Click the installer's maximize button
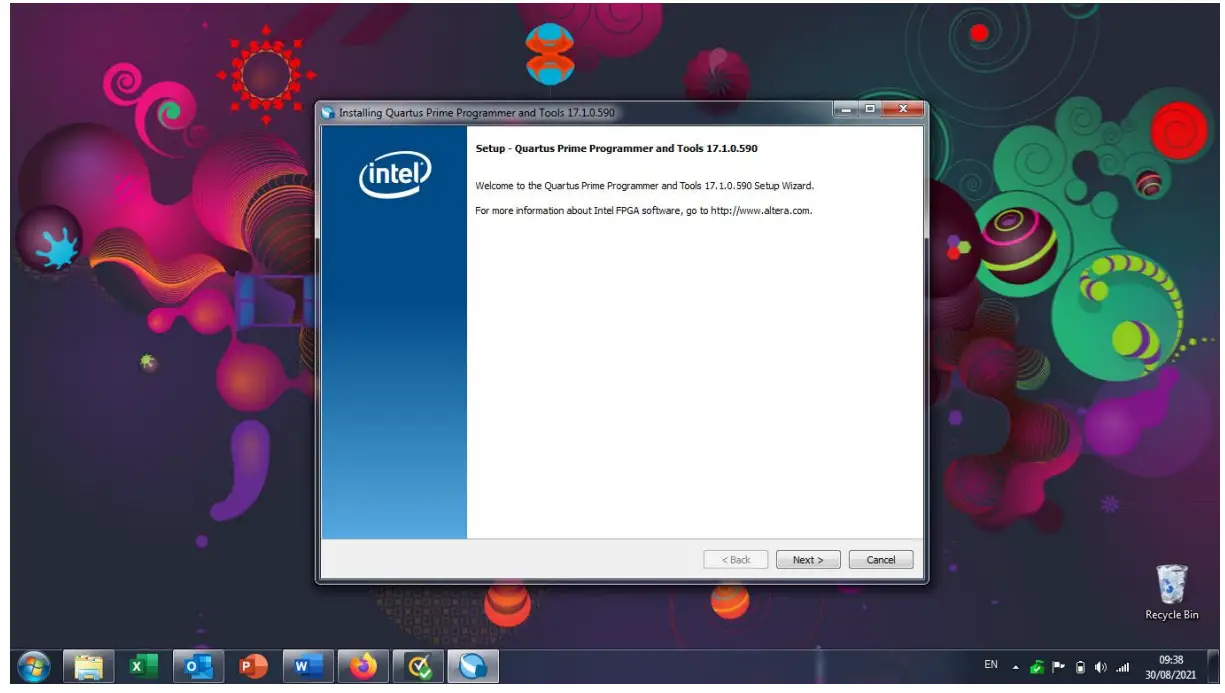Viewport: 1225px width, 693px height. coord(870,108)
